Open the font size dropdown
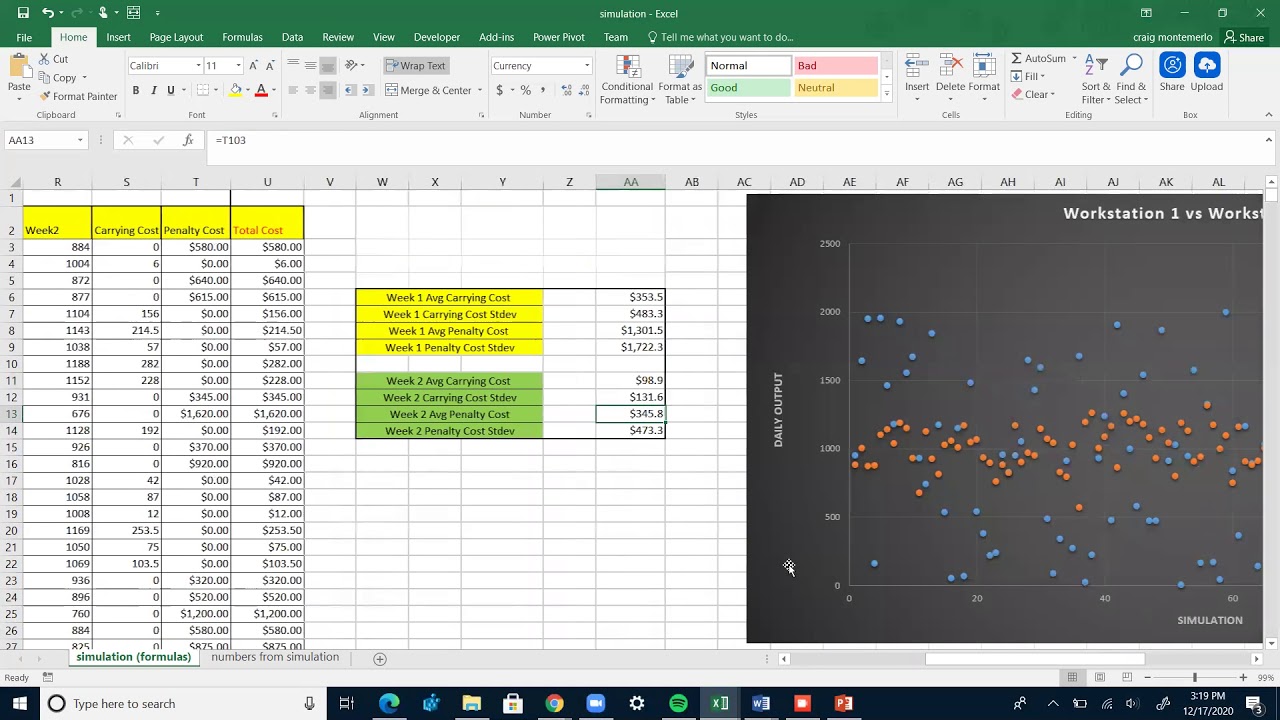This screenshot has height=720, width=1280. (238, 66)
